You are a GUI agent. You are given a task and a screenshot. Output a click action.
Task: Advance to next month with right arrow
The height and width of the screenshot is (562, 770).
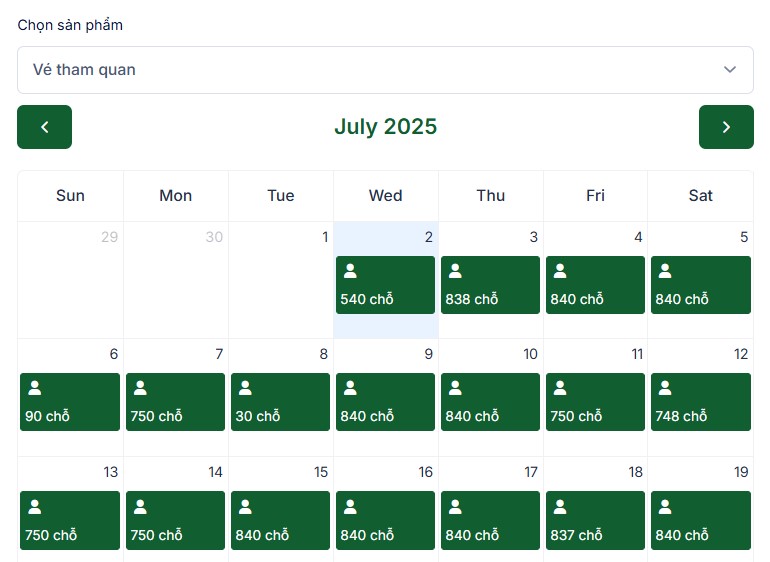tap(726, 127)
